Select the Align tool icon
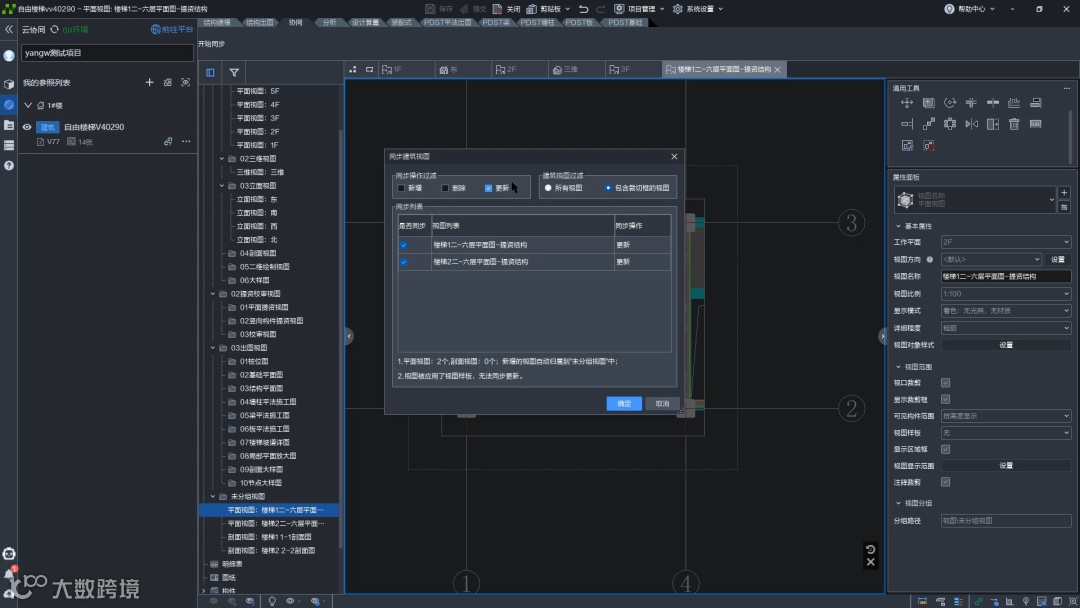The image size is (1080, 608). click(x=1035, y=103)
